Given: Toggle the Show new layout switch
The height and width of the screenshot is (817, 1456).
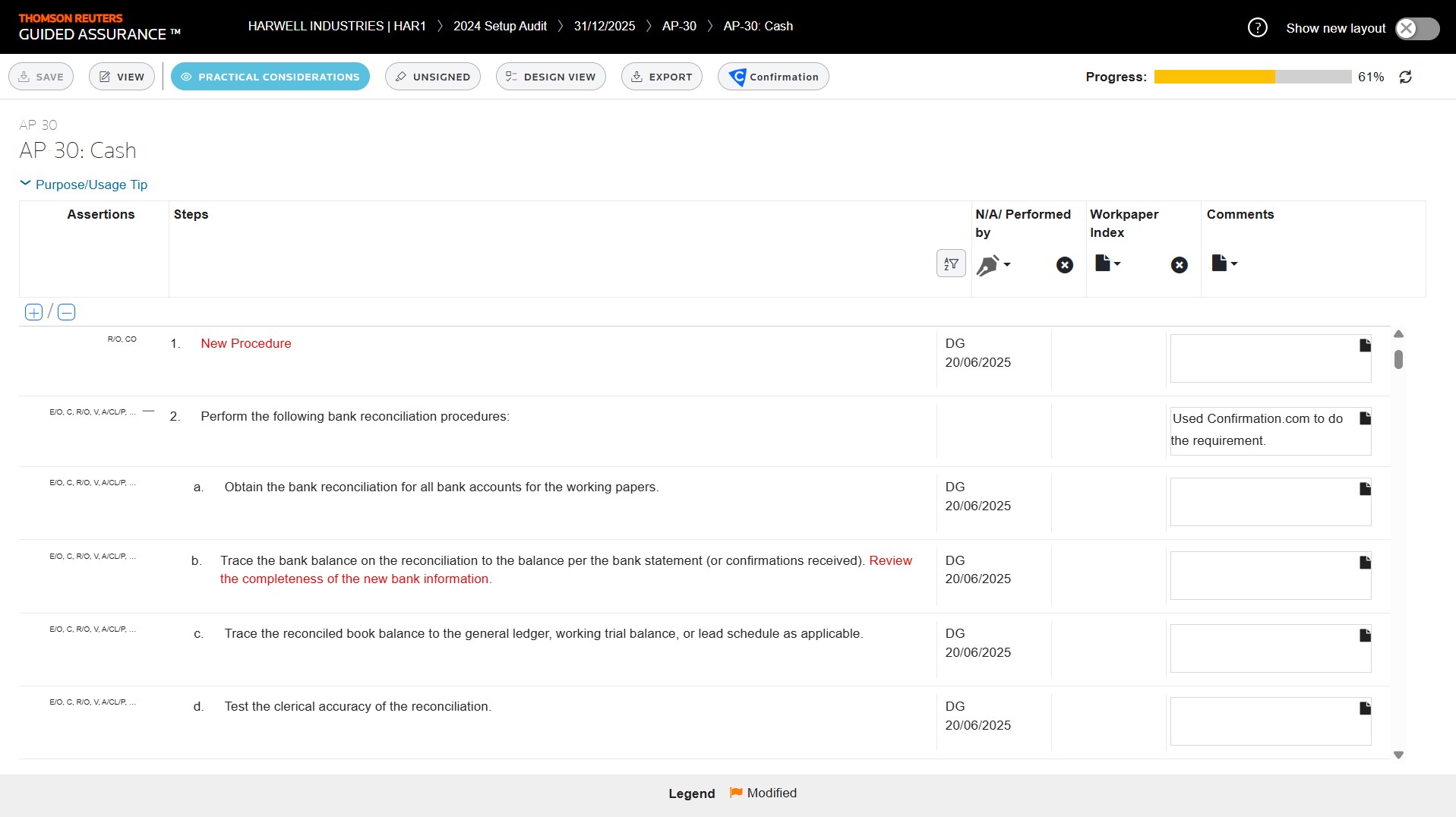Looking at the screenshot, I should point(1417,28).
